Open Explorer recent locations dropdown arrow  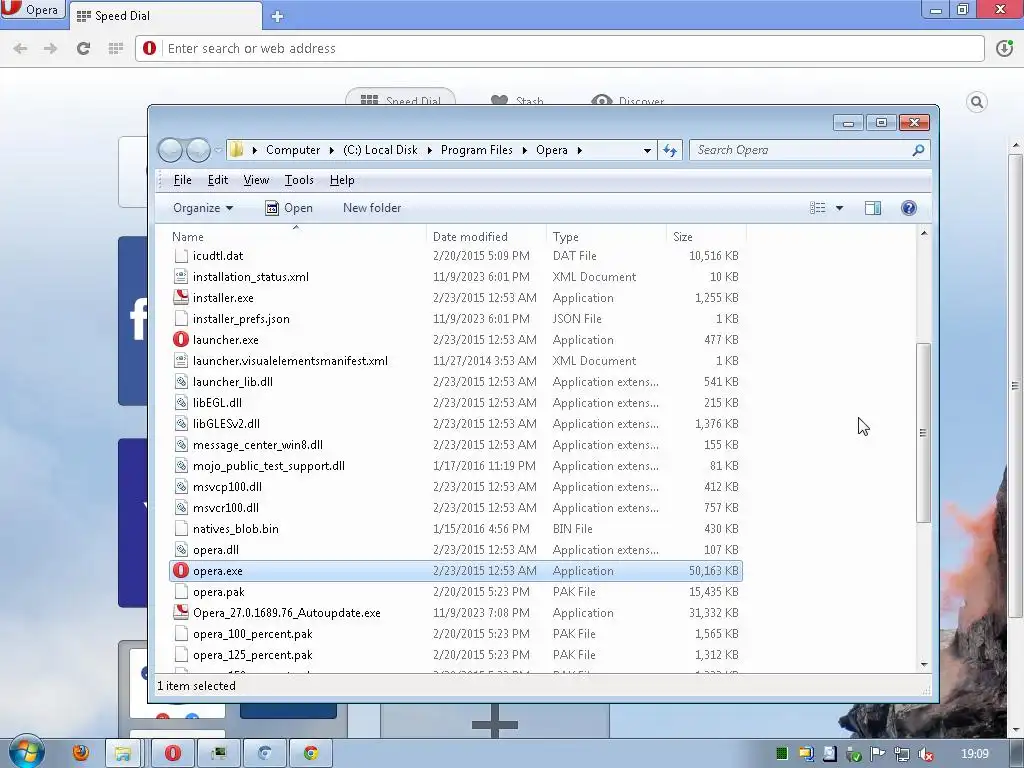point(218,150)
